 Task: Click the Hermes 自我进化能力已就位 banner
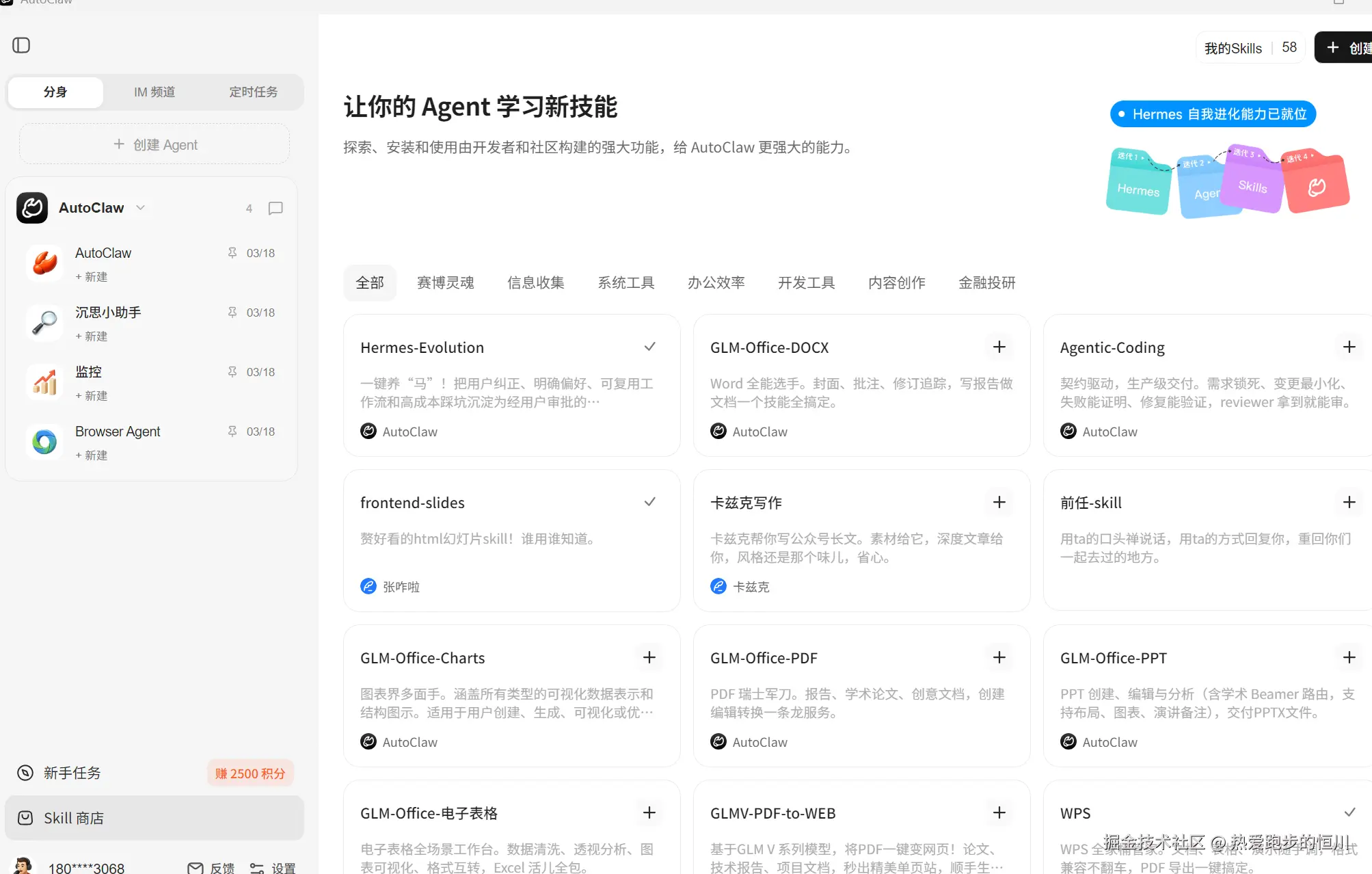(1212, 114)
